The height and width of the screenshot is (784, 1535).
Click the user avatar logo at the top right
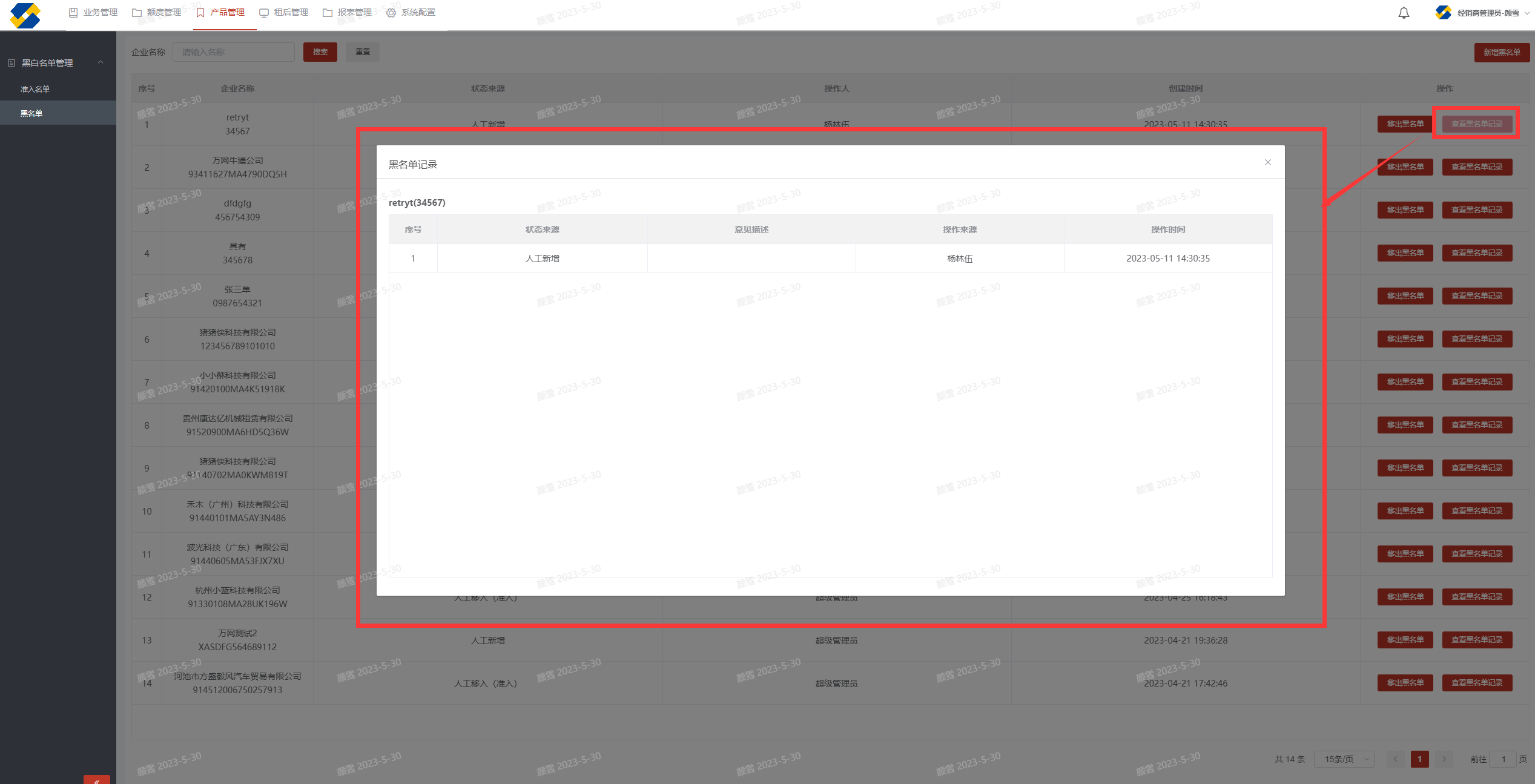coord(1443,13)
